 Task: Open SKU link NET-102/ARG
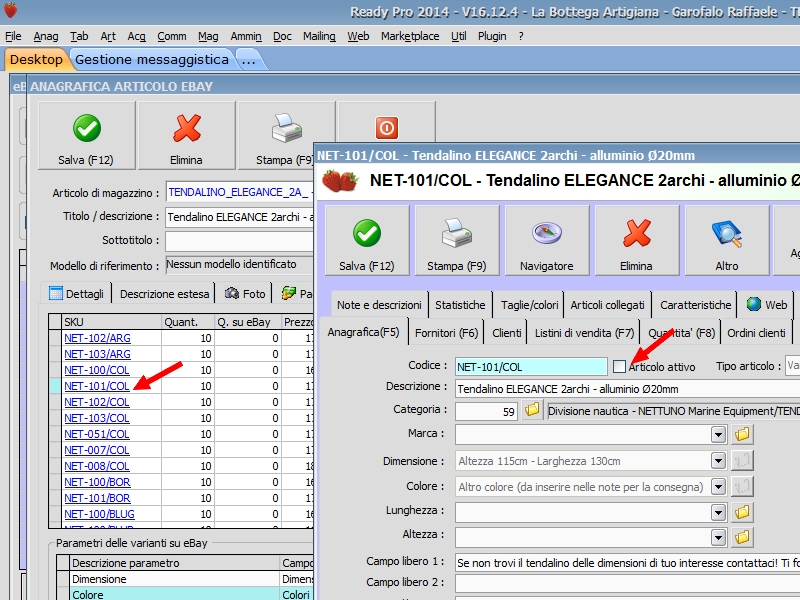tap(97, 338)
